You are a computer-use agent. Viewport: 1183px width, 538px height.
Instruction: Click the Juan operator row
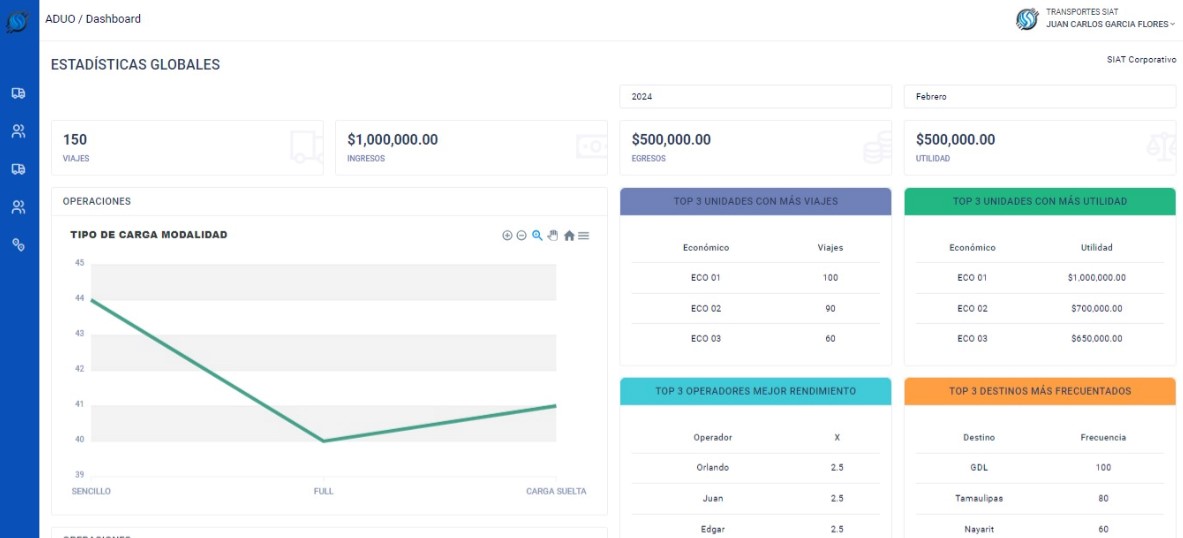pos(755,499)
